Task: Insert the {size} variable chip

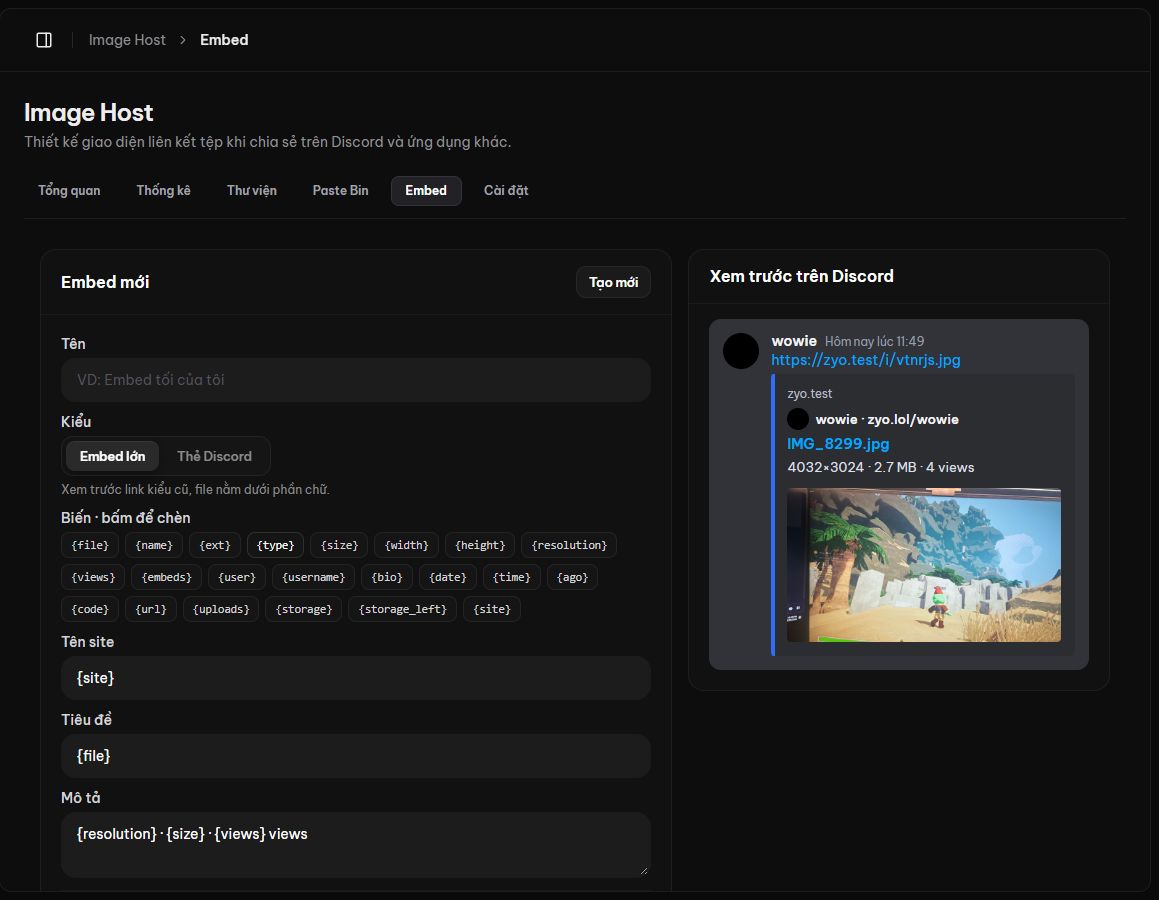Action: (339, 545)
